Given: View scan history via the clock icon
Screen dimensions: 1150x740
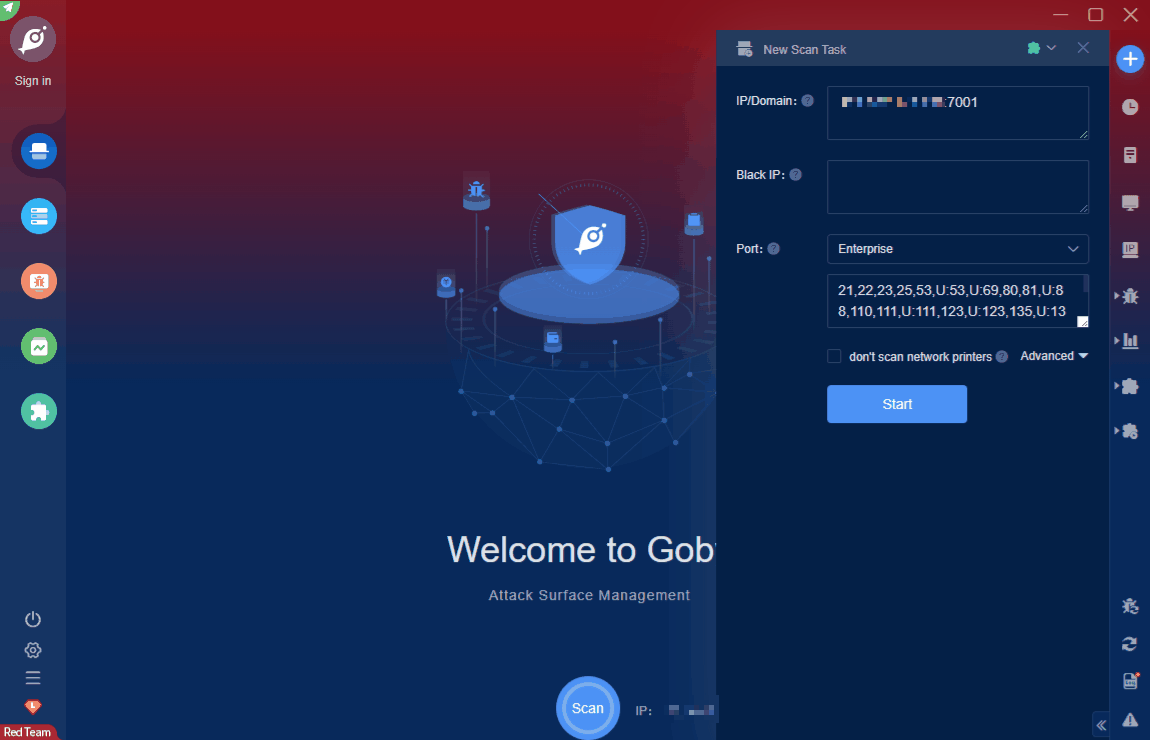Looking at the screenshot, I should click(x=1130, y=106).
